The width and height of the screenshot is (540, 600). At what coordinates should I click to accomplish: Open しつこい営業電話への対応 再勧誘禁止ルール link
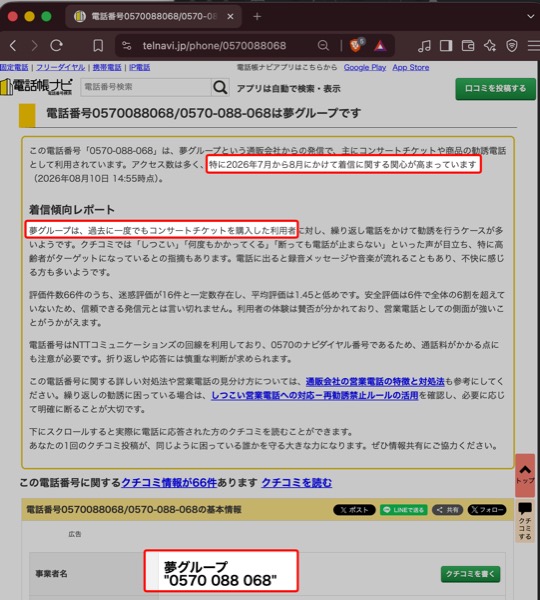pyautogui.click(x=315, y=395)
